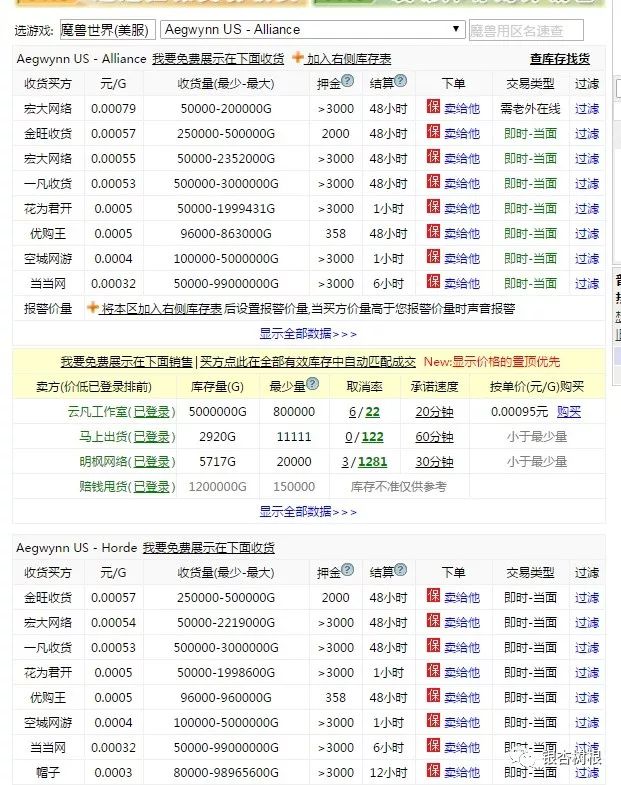Click cancel rate 3/1281 for 明枫网络
Image resolution: width=621 pixels, height=785 pixels.
tap(364, 462)
